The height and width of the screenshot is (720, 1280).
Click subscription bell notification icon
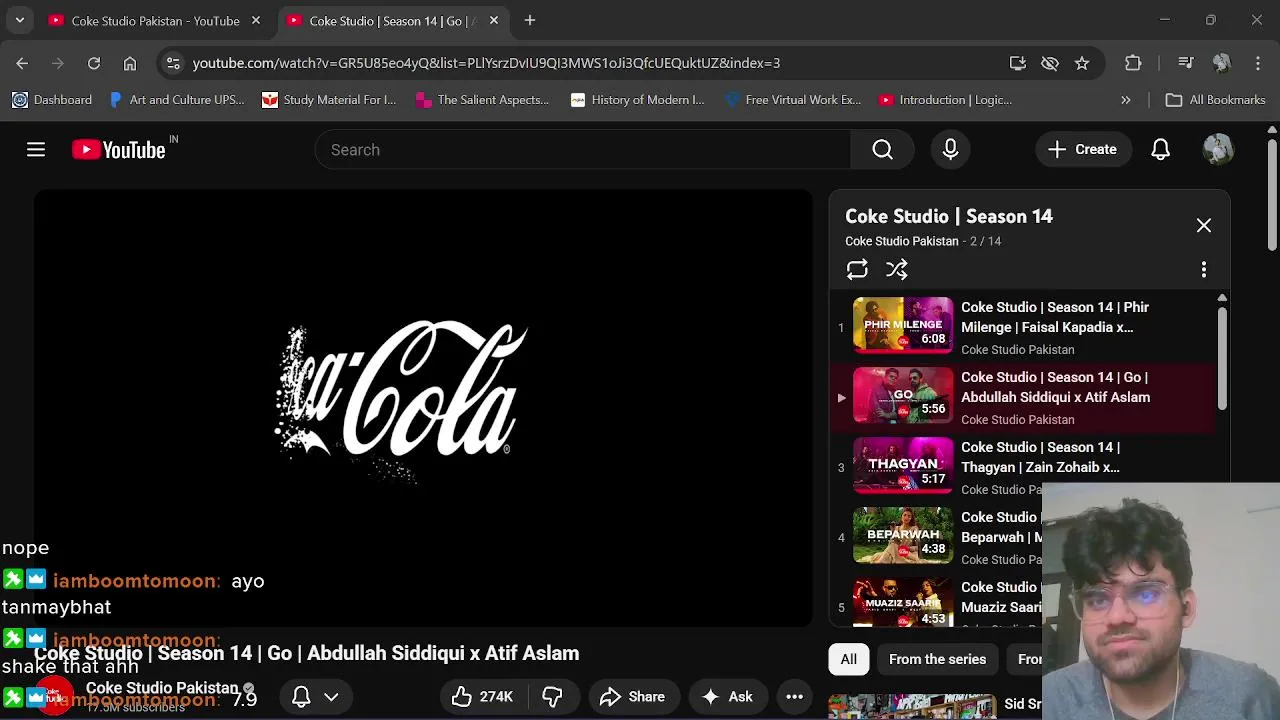tap(301, 697)
